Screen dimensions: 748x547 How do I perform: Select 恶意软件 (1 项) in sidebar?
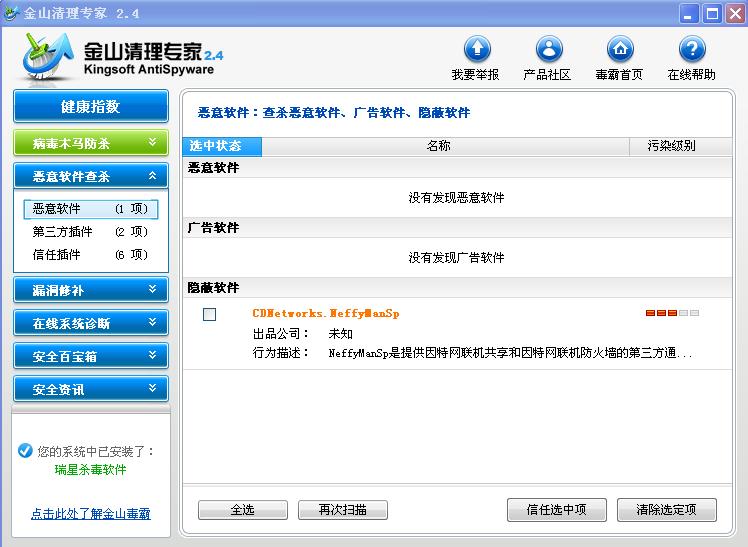coord(90,209)
